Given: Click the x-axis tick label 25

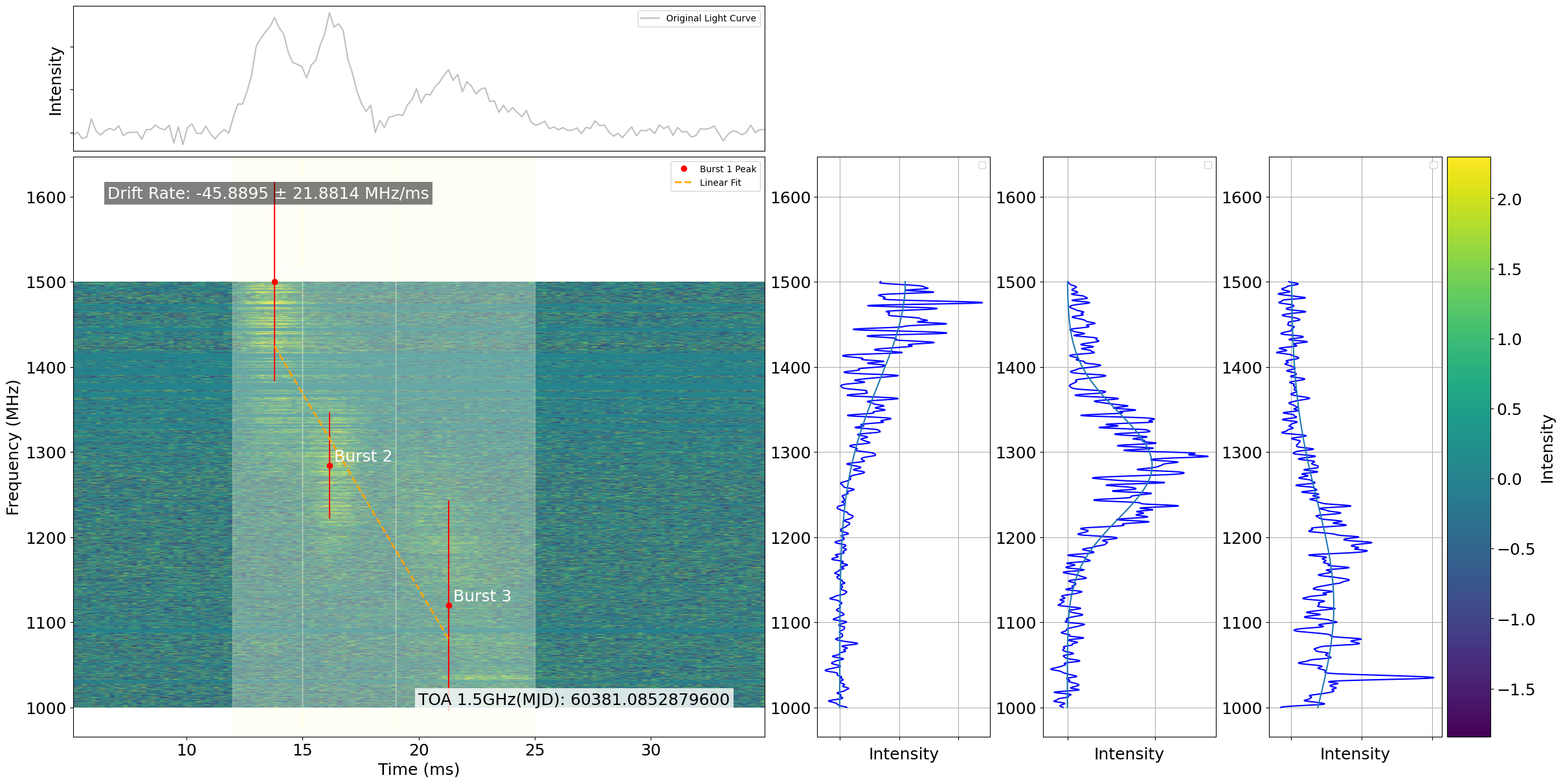Looking at the screenshot, I should click(535, 750).
